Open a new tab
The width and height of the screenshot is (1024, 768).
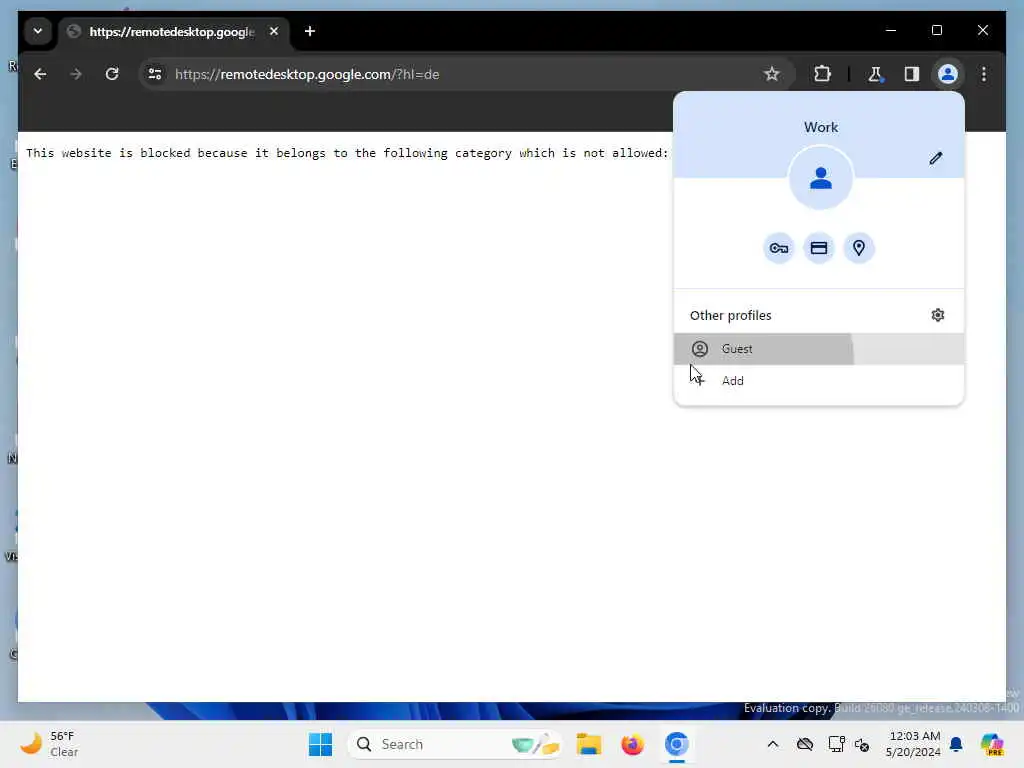[310, 31]
